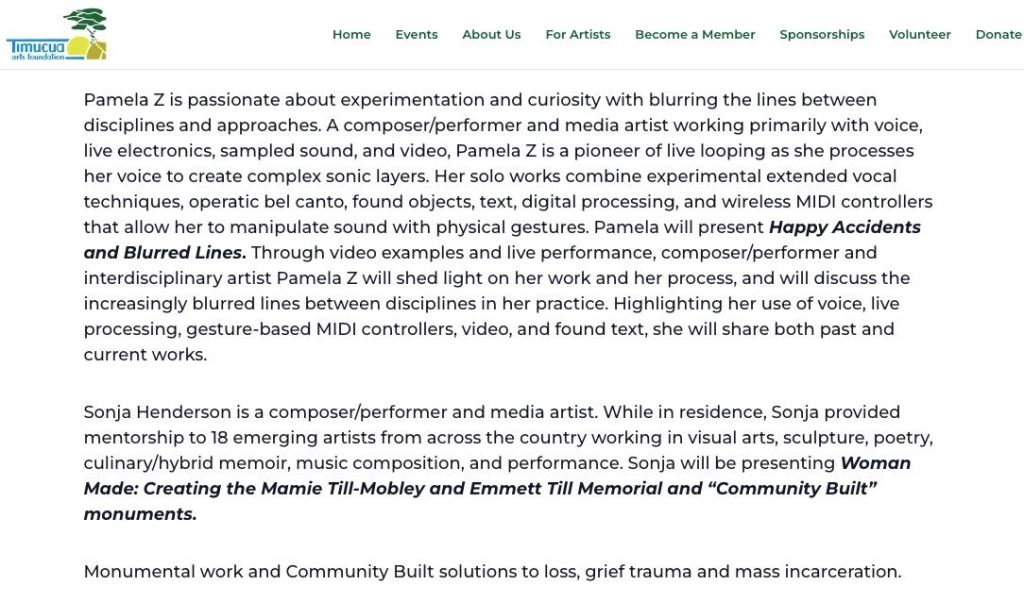Open the Home page
The image size is (1024, 602).
[x=351, y=34]
